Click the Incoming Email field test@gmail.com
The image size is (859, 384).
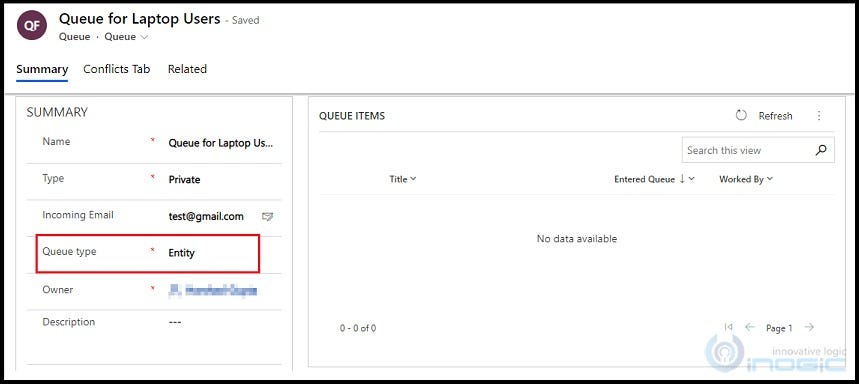pos(206,216)
